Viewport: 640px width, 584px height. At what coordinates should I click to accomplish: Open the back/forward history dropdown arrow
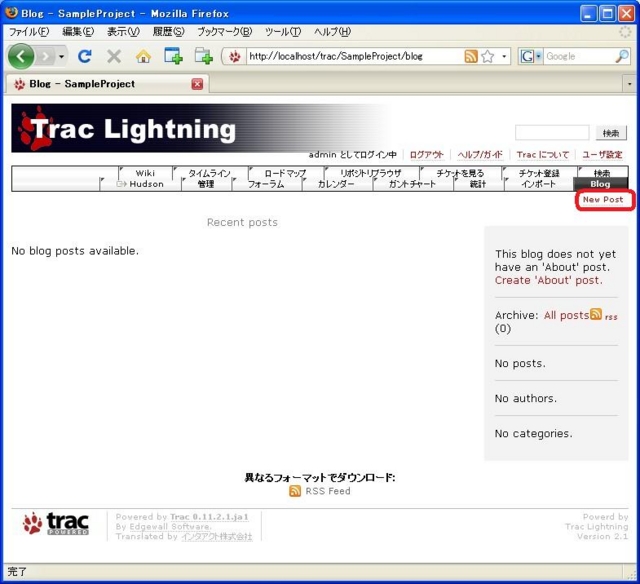[x=62, y=56]
